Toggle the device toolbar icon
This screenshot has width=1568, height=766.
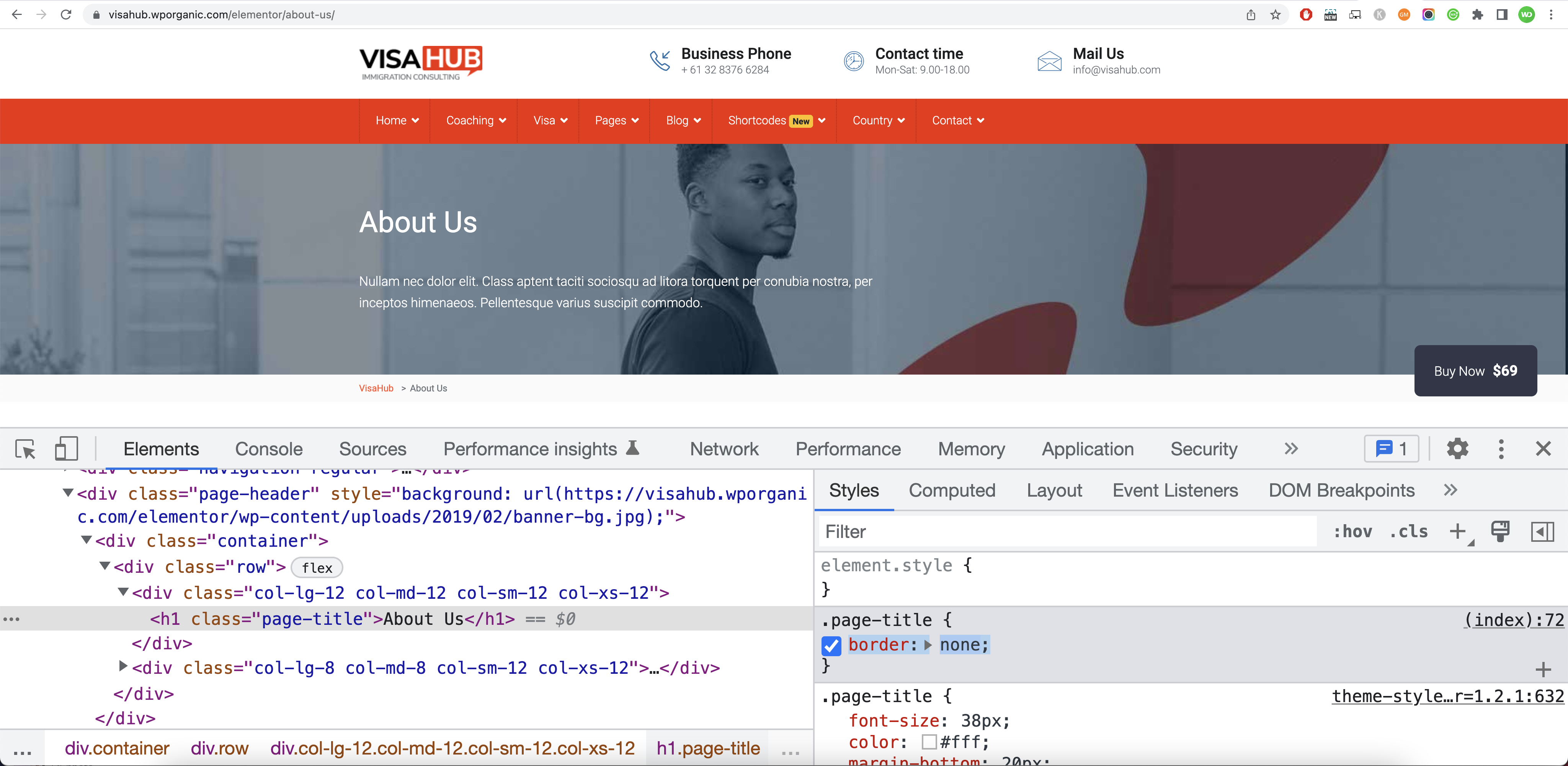[x=66, y=449]
